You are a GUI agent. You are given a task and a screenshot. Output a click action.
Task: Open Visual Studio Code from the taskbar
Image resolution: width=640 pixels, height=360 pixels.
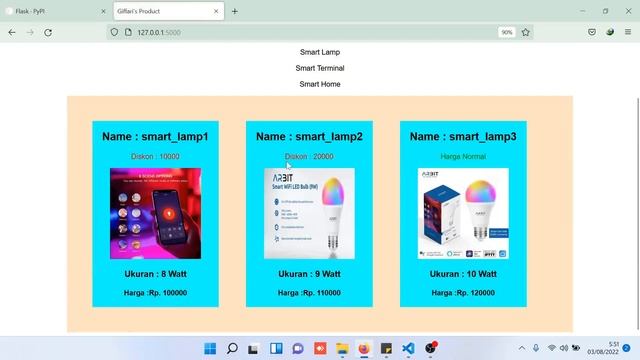click(x=408, y=349)
